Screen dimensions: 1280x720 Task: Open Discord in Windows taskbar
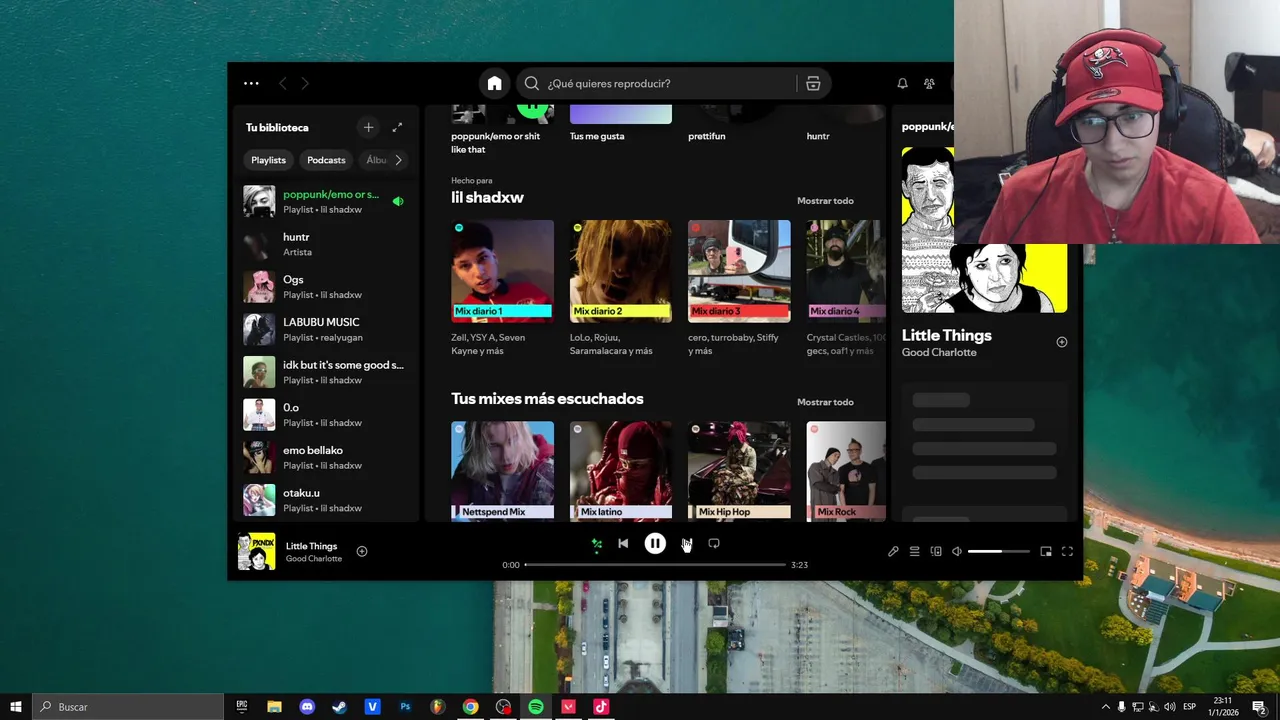coord(307,706)
